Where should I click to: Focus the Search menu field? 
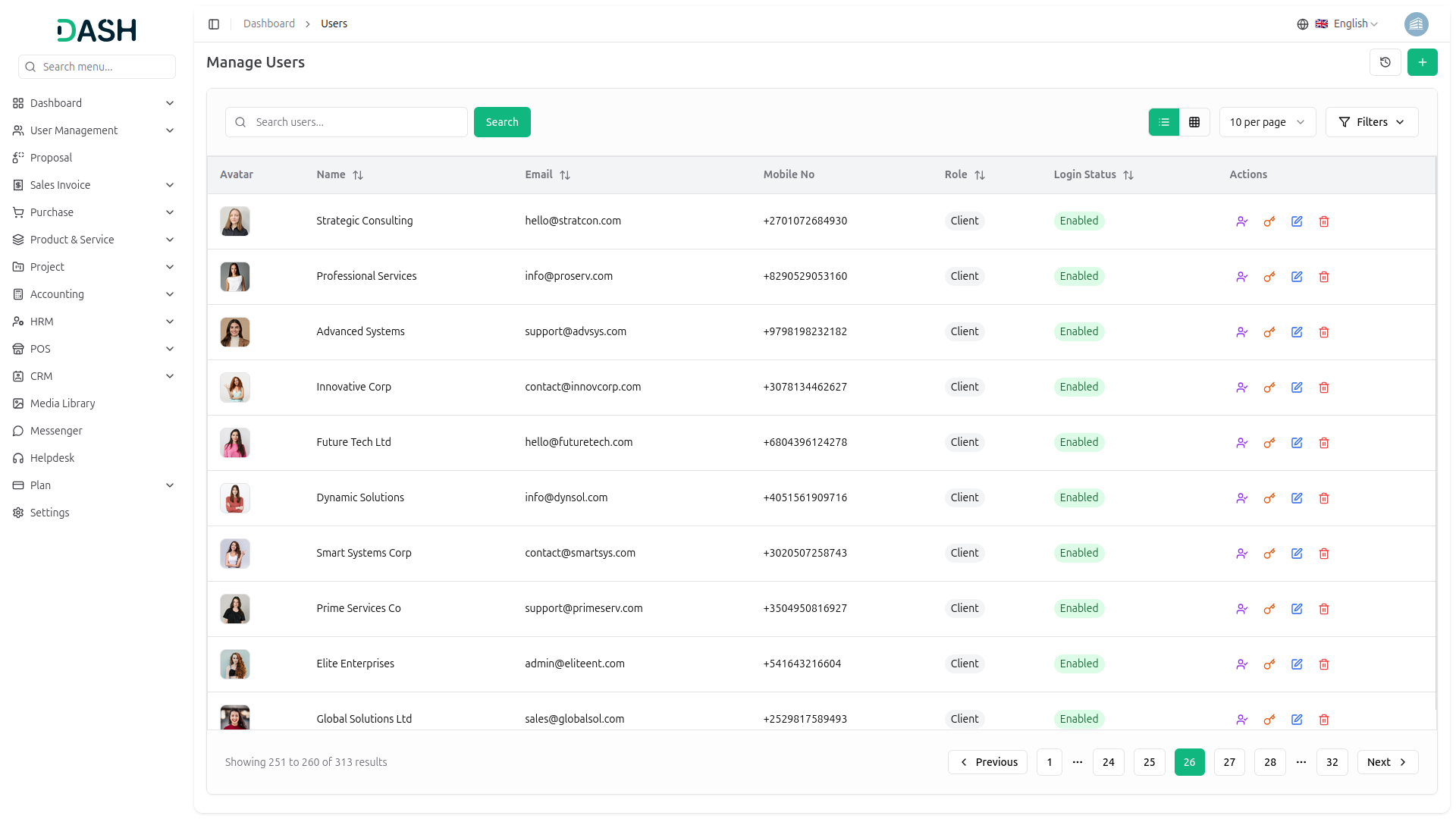tap(97, 67)
